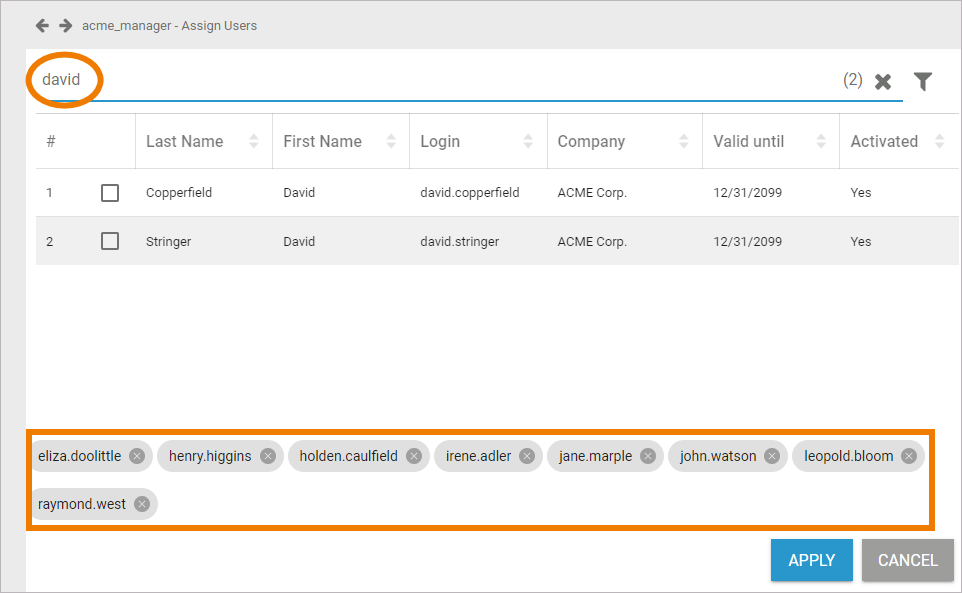Check the box for David Copperfield

110,193
